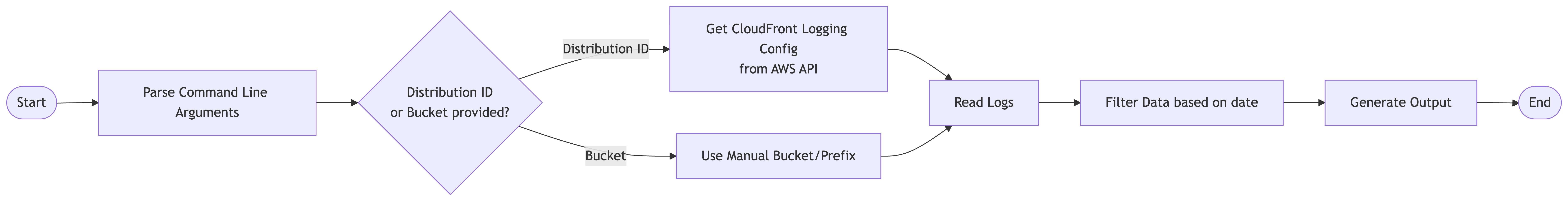Click the End node
Image resolution: width=1568 pixels, height=201 pixels.
click(x=1539, y=103)
